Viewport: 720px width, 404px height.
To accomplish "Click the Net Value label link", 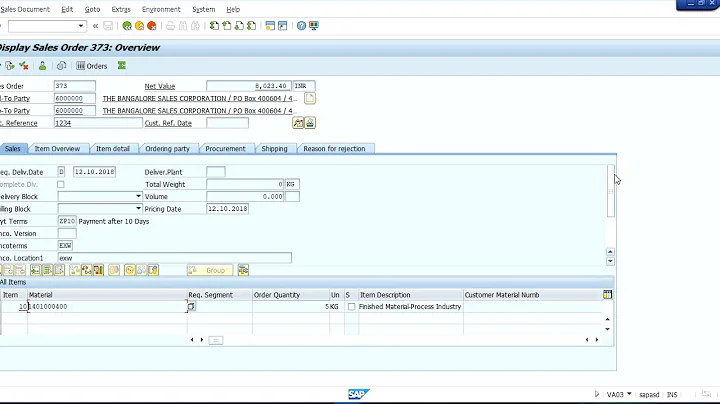I will coord(160,86).
